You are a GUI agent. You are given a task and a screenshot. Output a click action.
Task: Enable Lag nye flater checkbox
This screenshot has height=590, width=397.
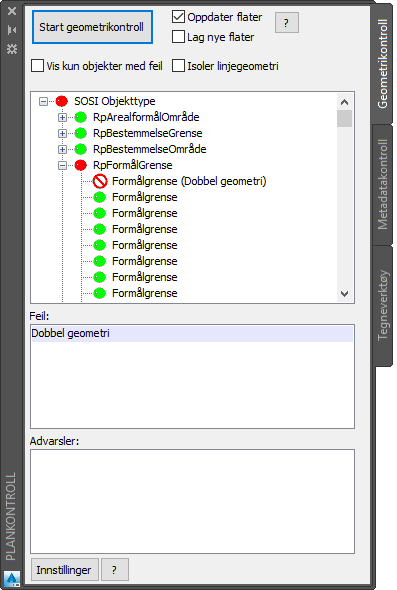[178, 37]
